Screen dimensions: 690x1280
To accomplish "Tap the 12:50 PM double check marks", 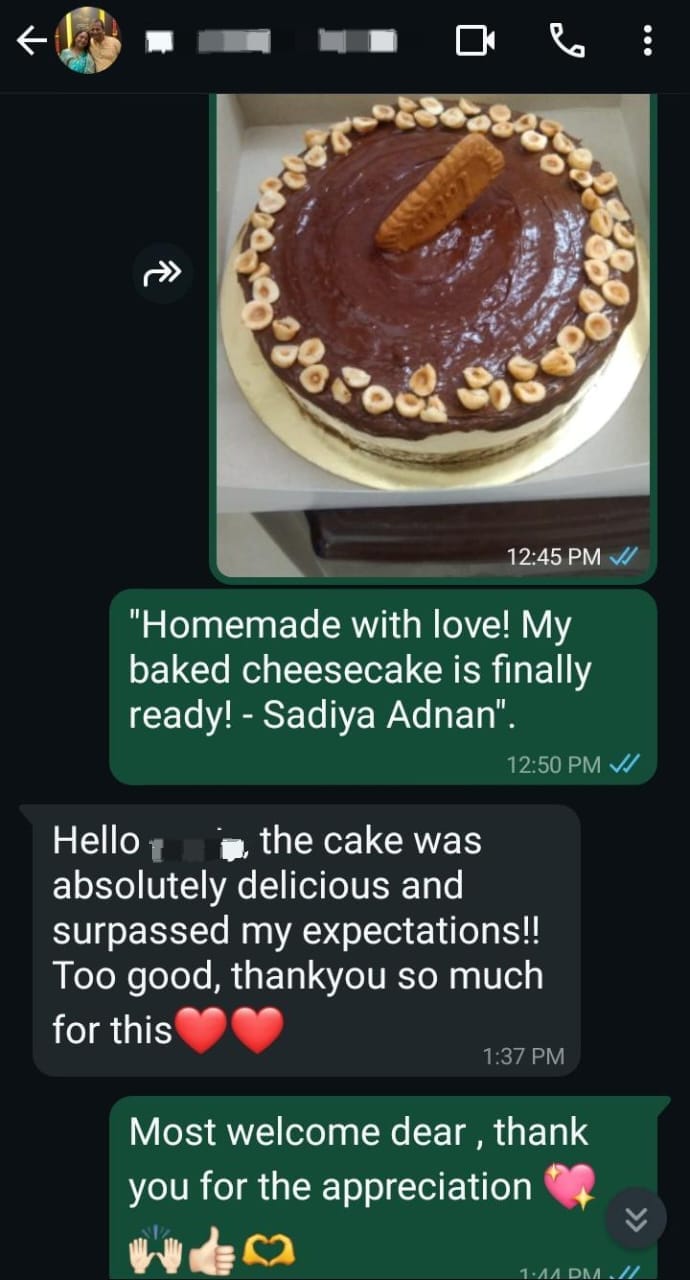I will (624, 765).
